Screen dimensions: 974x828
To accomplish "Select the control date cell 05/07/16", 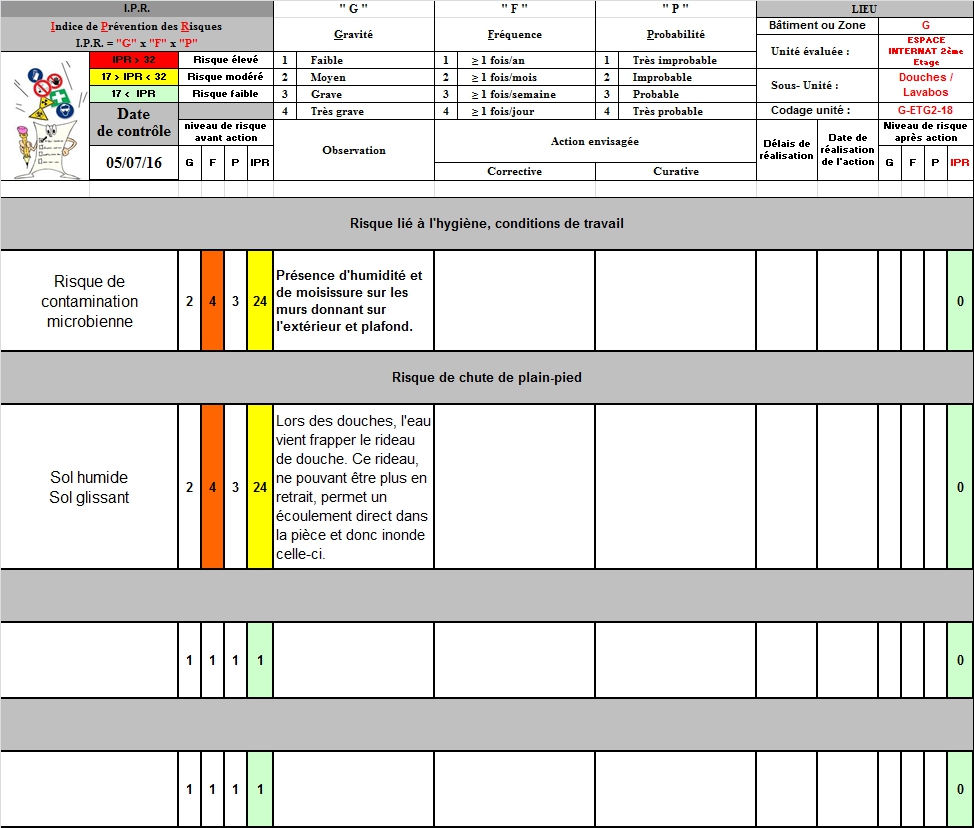I will tap(133, 163).
